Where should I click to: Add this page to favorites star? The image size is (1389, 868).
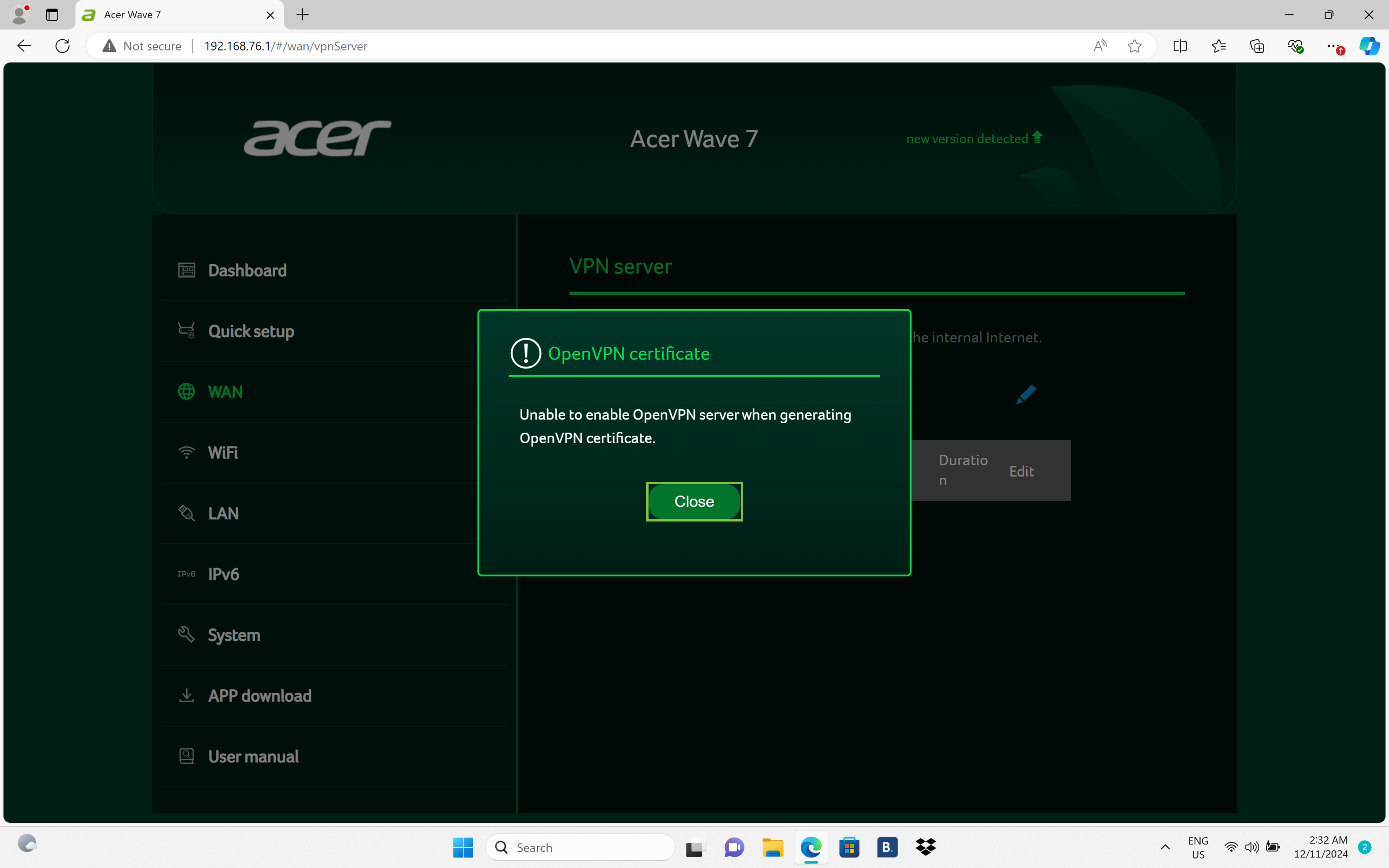point(1134,46)
